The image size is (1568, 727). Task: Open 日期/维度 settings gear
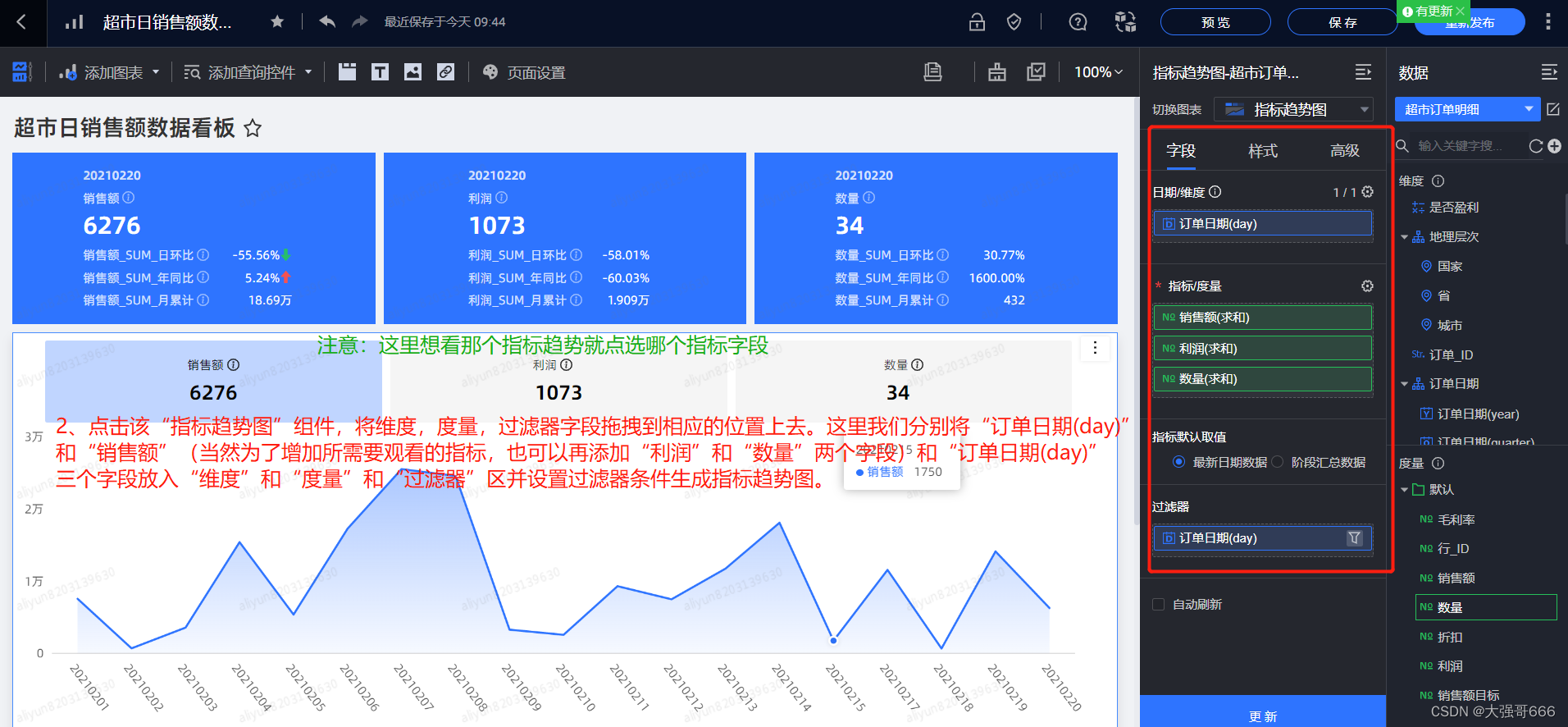click(x=1367, y=192)
